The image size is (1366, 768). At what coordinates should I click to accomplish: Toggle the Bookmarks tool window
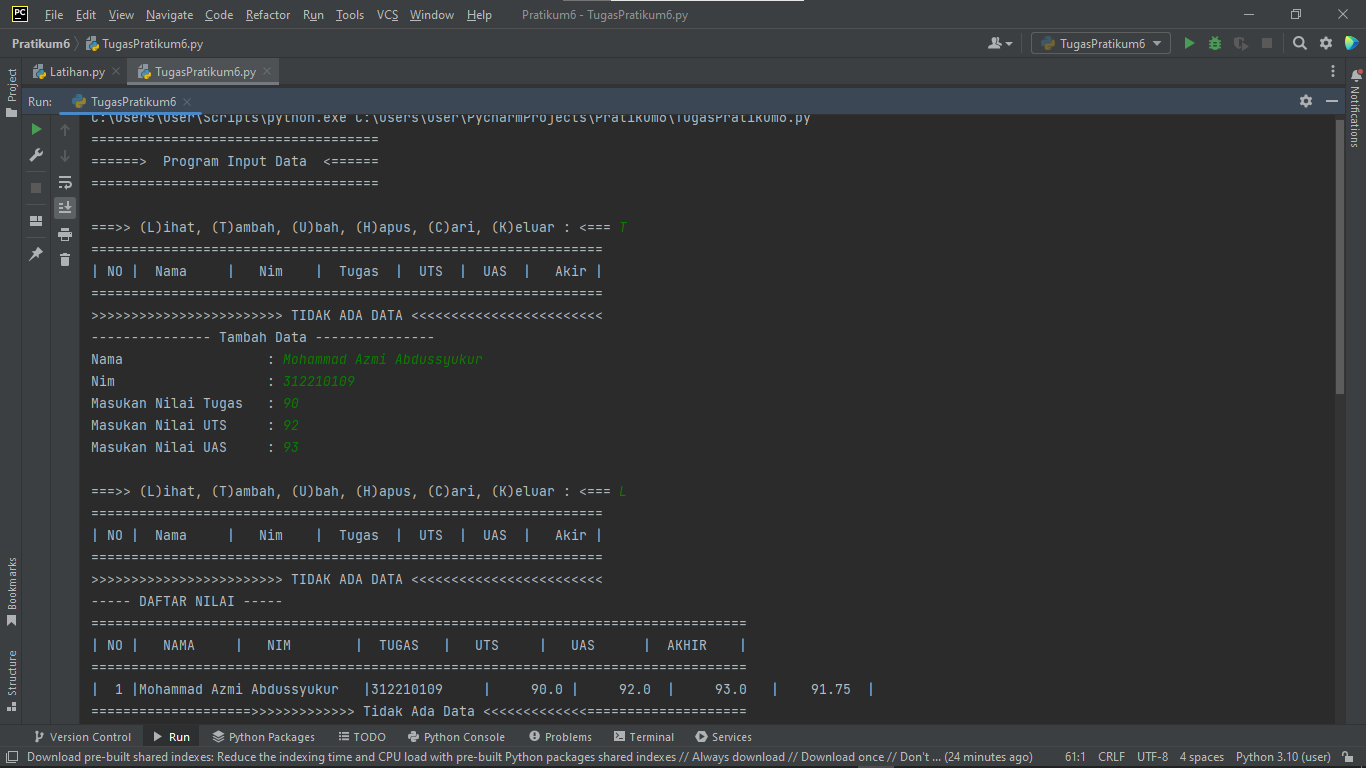pyautogui.click(x=12, y=592)
